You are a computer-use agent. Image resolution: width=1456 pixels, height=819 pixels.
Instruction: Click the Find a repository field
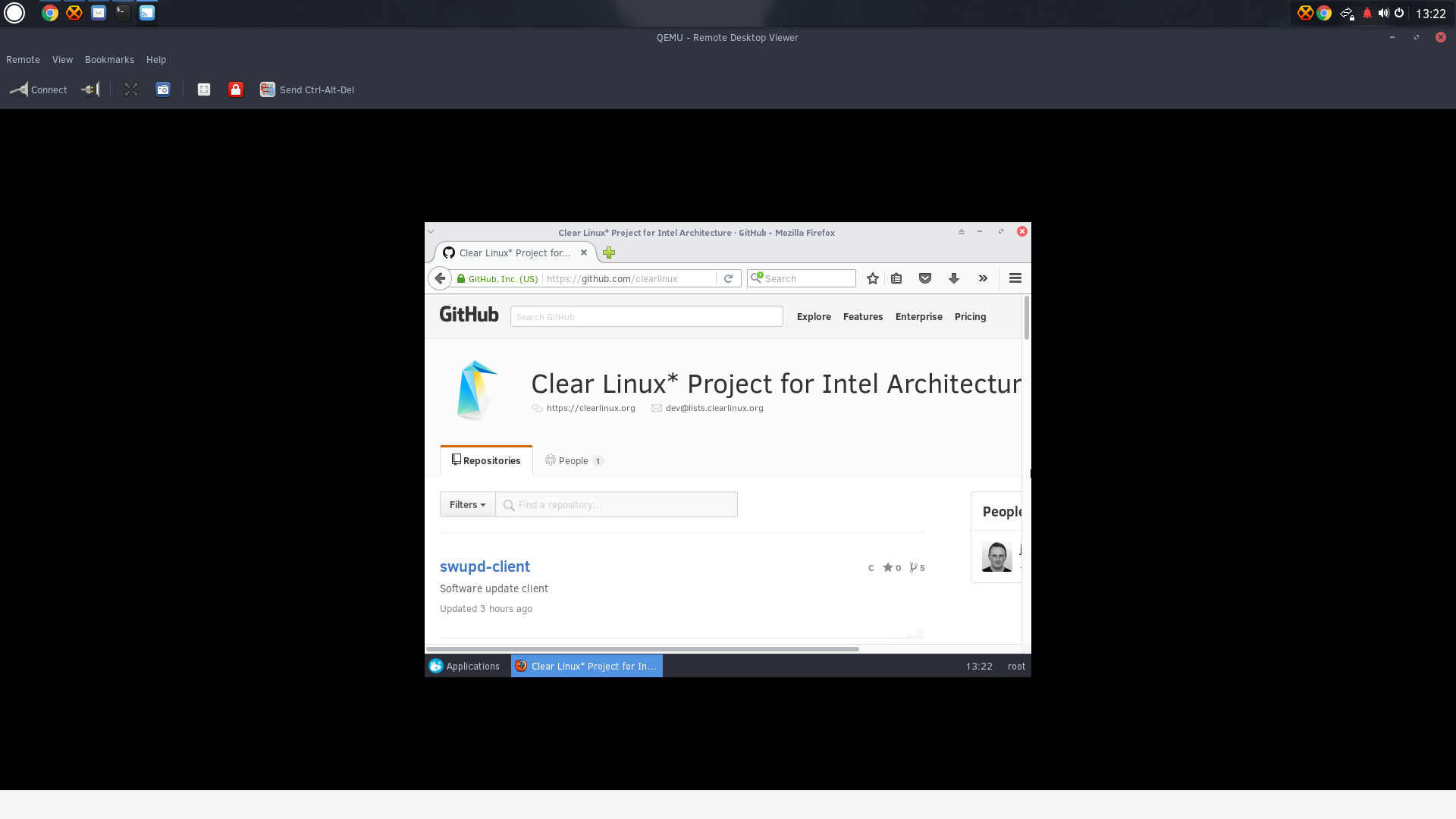617,505
